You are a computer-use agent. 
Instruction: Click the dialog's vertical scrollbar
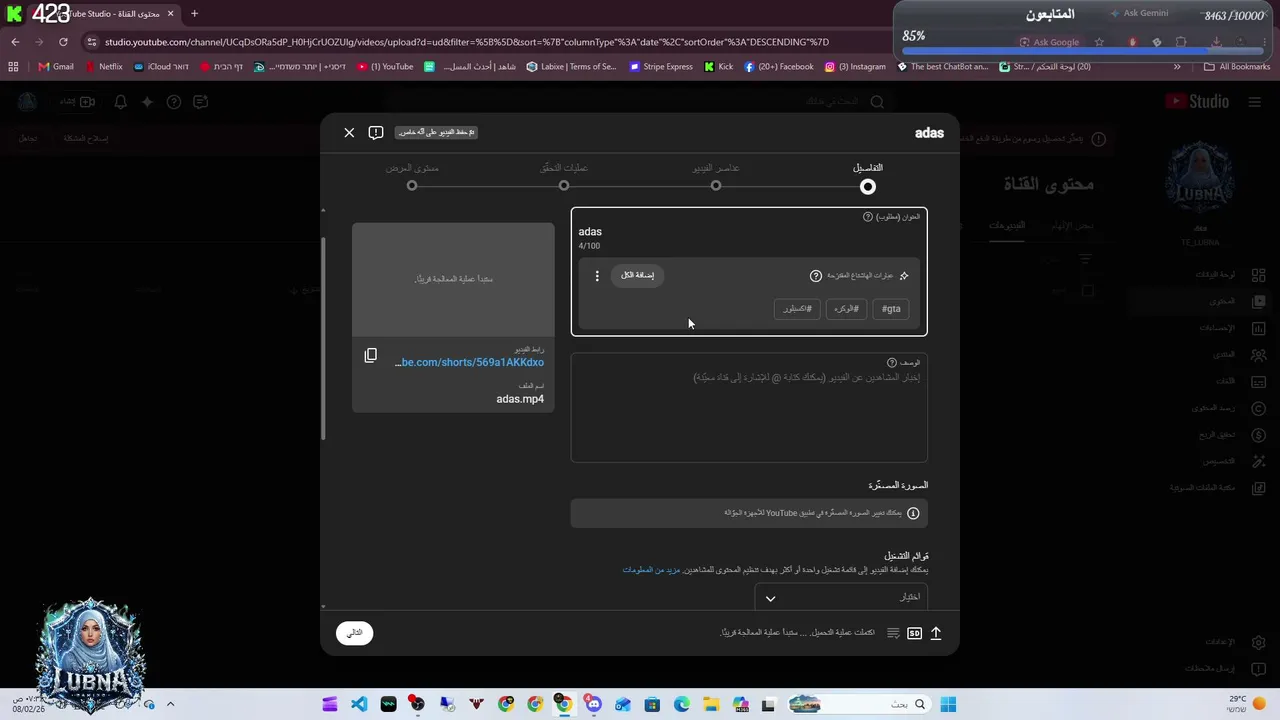(x=323, y=340)
